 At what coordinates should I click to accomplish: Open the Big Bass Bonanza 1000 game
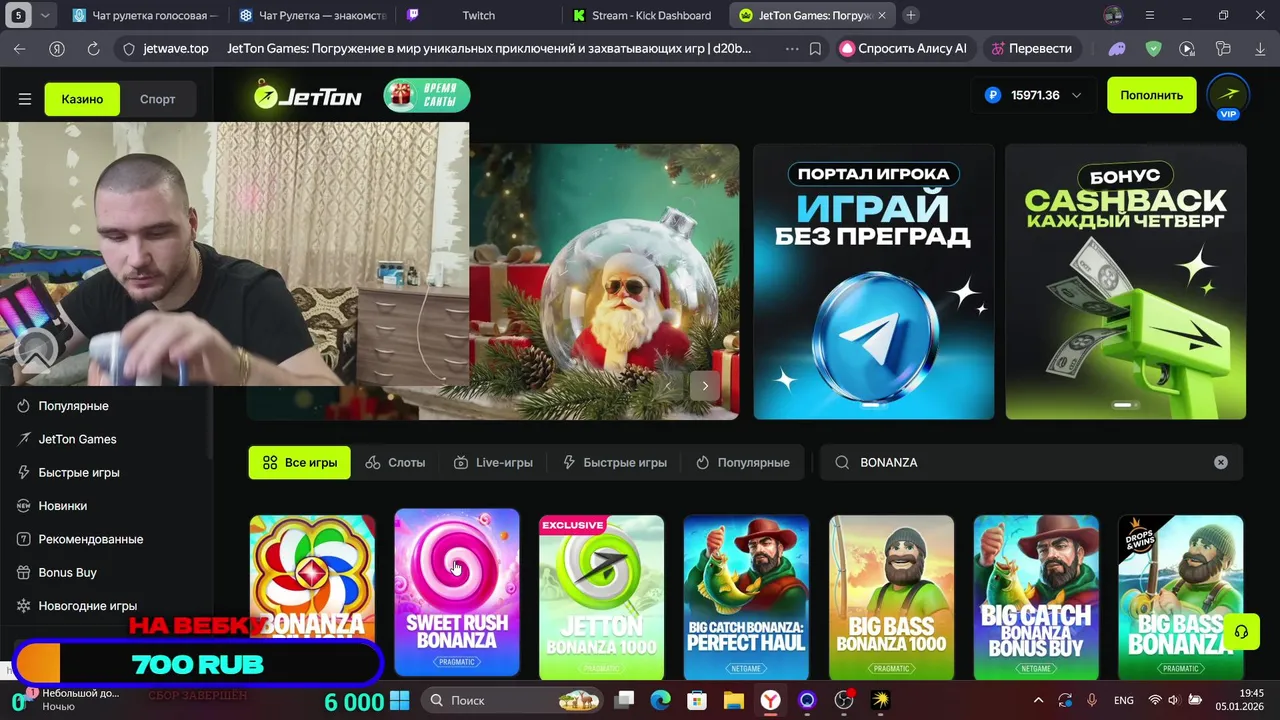click(x=891, y=597)
